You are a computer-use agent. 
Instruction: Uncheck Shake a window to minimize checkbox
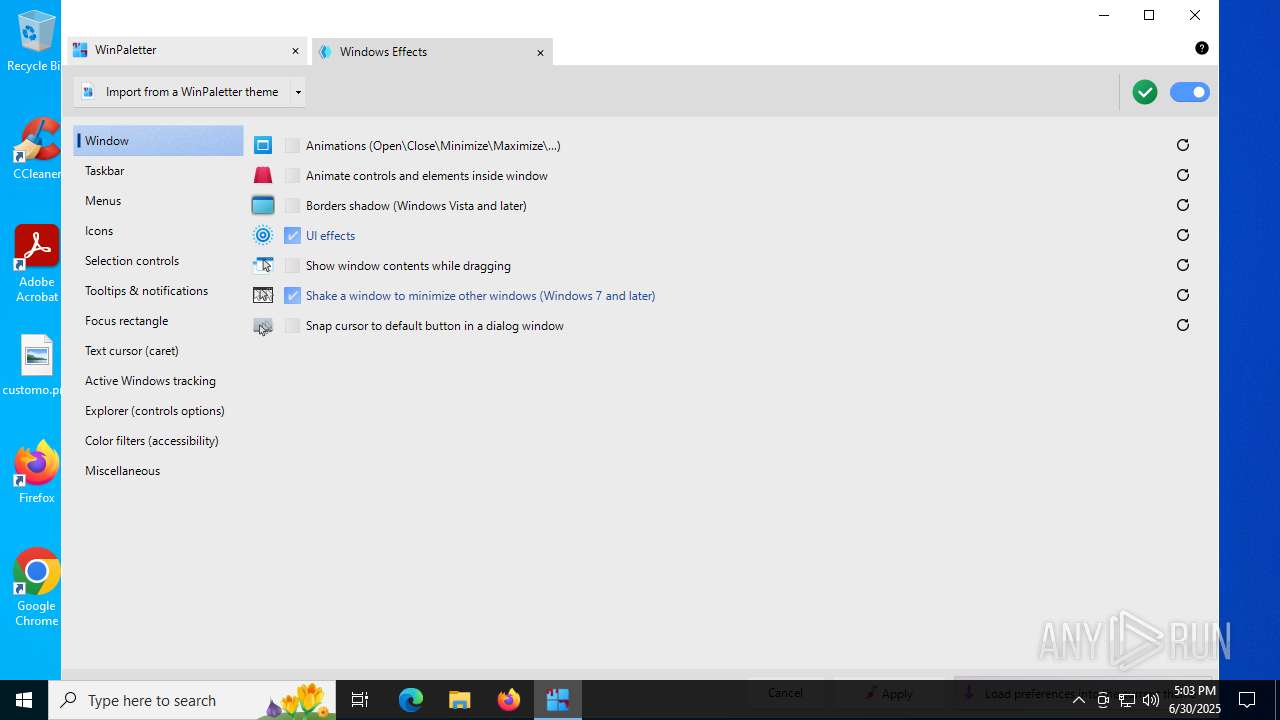(292, 295)
